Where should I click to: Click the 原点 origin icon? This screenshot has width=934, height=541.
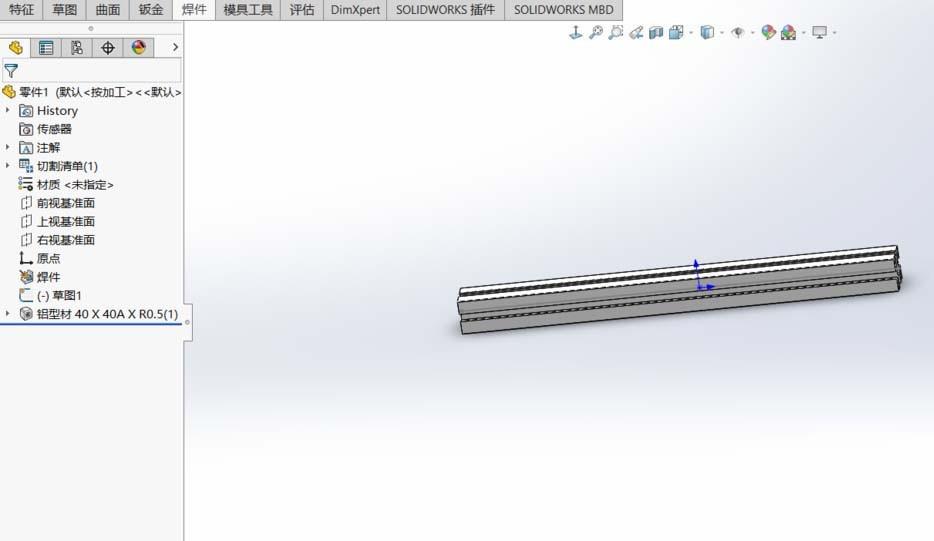26,259
